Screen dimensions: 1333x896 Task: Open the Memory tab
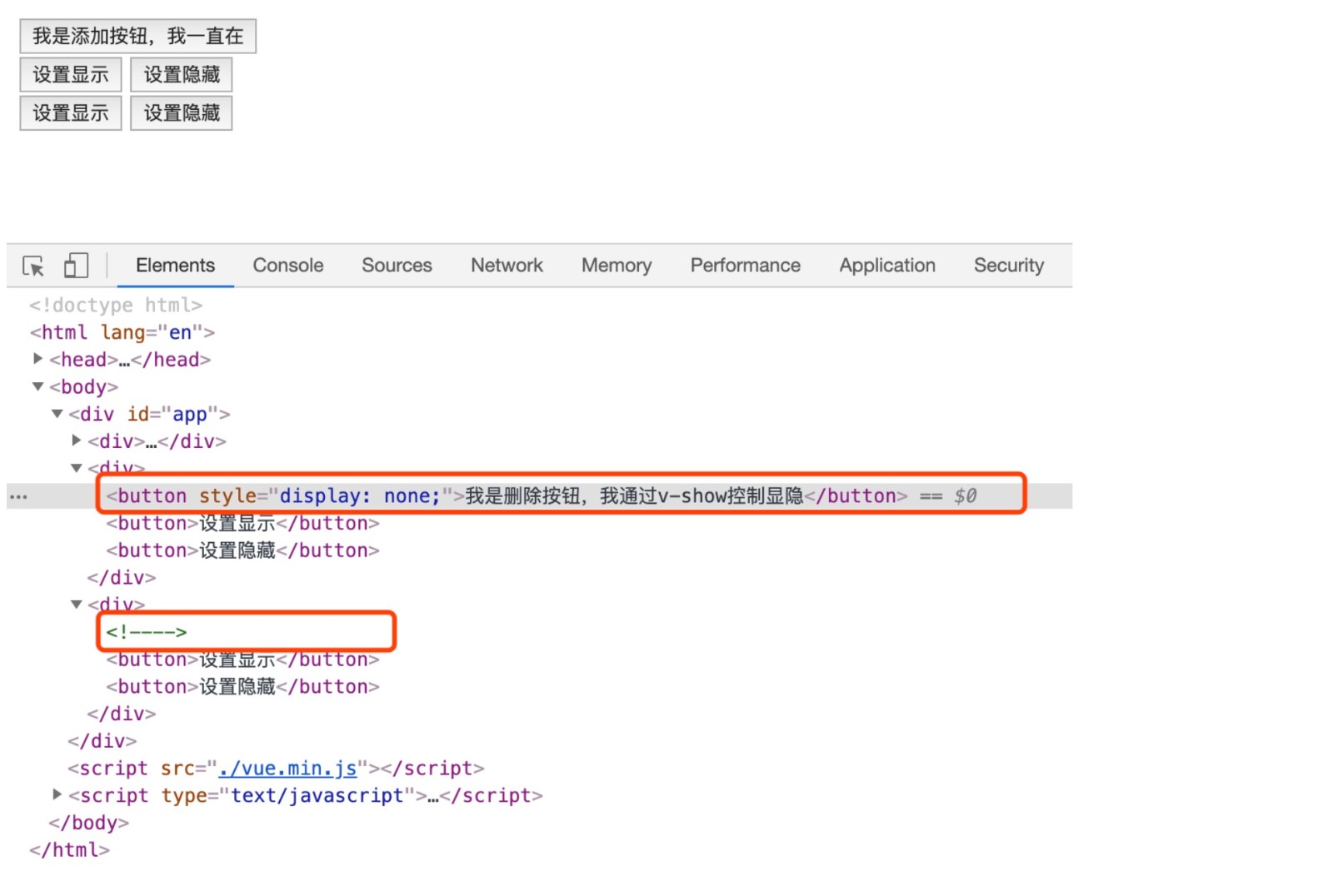click(x=617, y=266)
